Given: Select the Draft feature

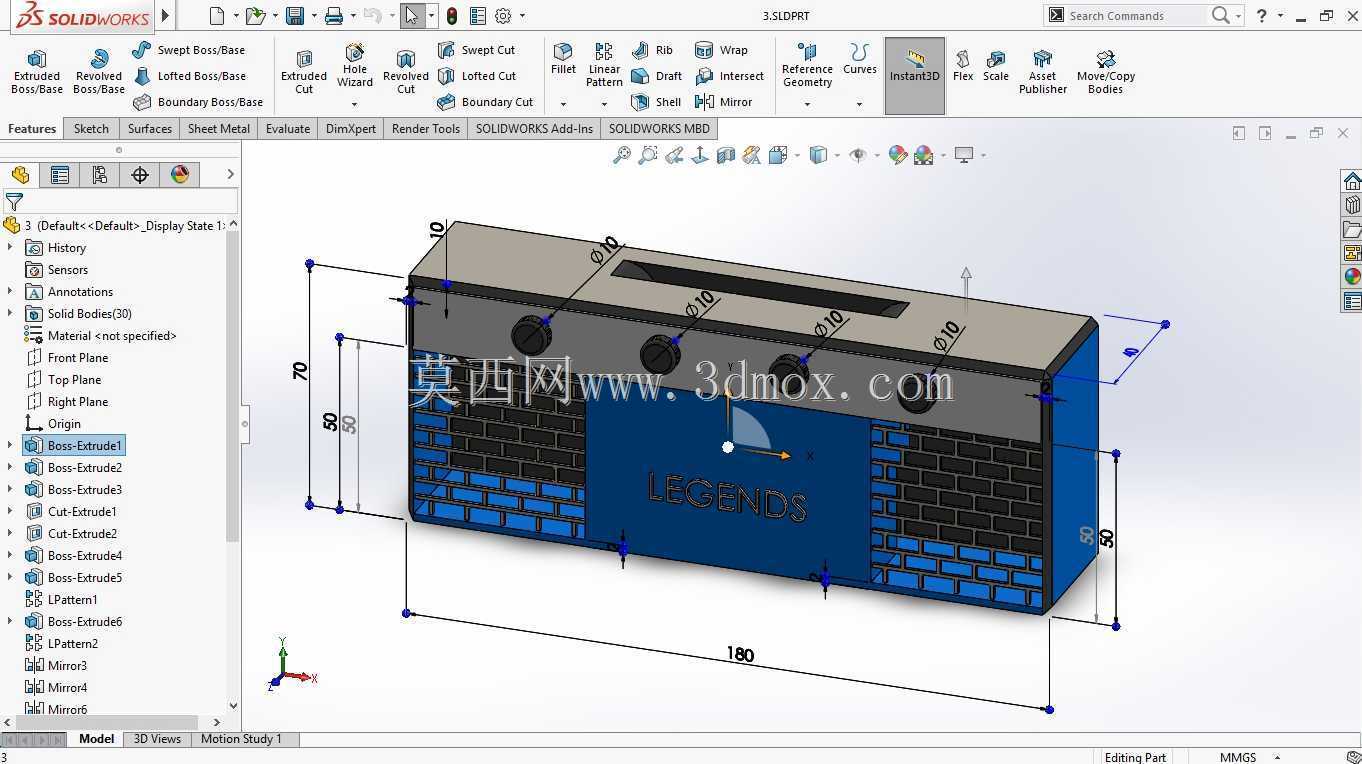Looking at the screenshot, I should 656,76.
